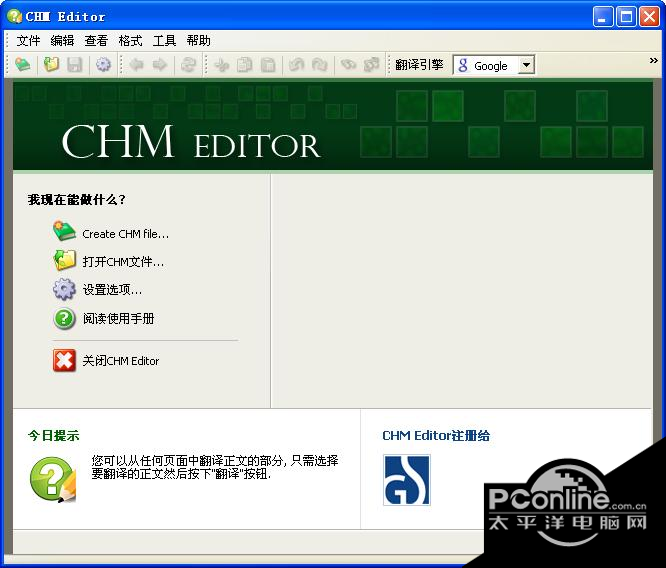Click the redo toolbar icon
The height and width of the screenshot is (568, 666).
tap(320, 65)
